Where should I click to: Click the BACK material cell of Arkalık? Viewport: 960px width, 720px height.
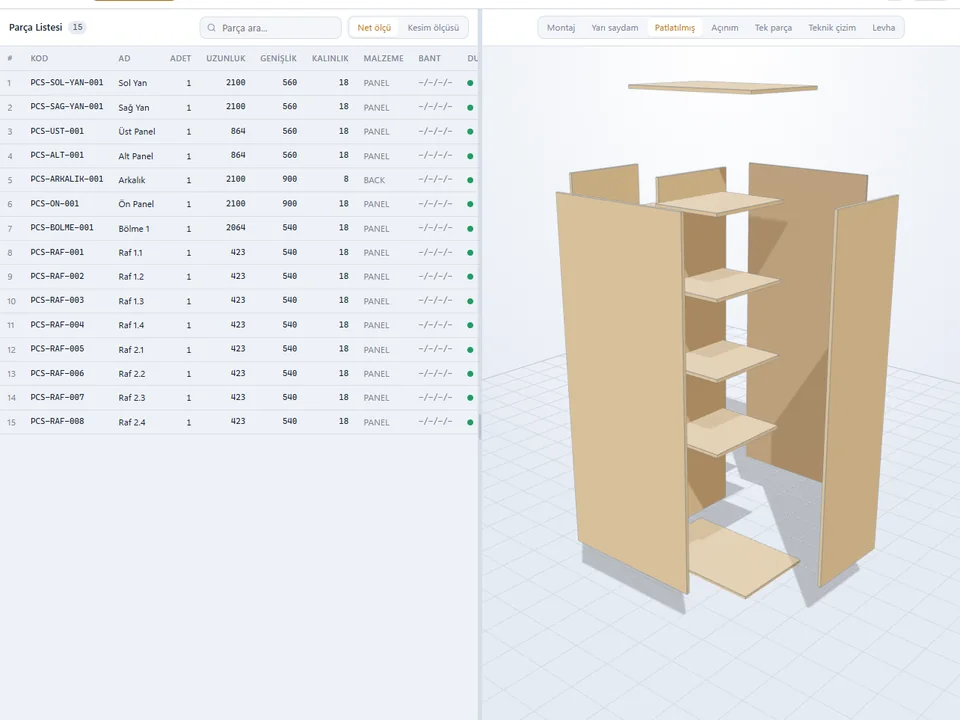pos(374,180)
